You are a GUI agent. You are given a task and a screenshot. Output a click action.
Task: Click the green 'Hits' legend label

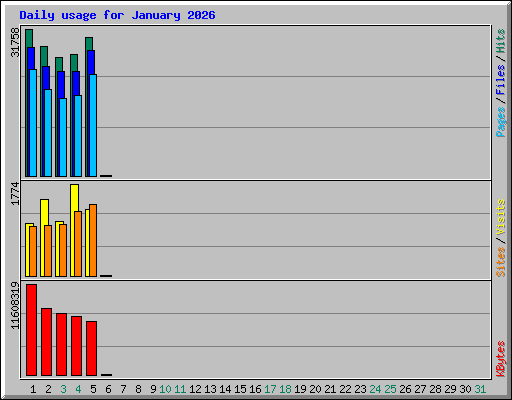point(500,41)
